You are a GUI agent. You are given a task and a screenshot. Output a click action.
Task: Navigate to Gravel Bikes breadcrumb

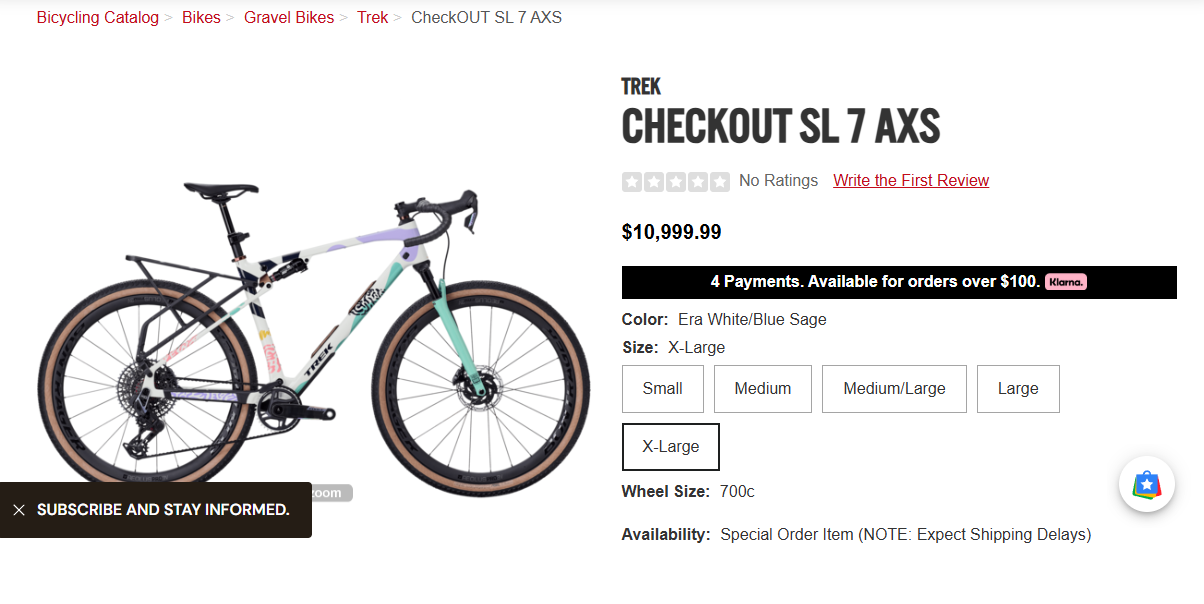click(x=289, y=18)
